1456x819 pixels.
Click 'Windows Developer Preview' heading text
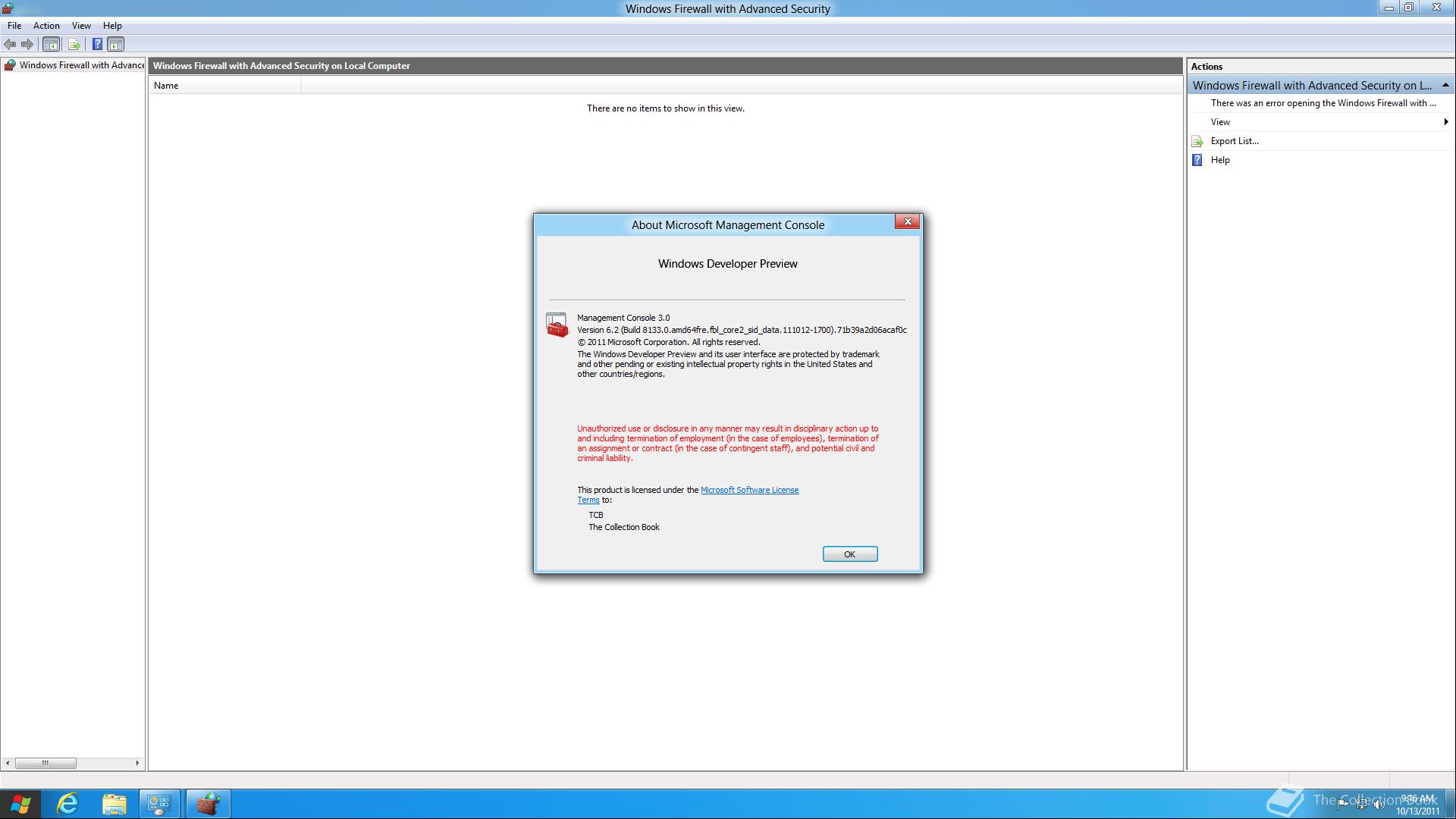click(x=728, y=264)
